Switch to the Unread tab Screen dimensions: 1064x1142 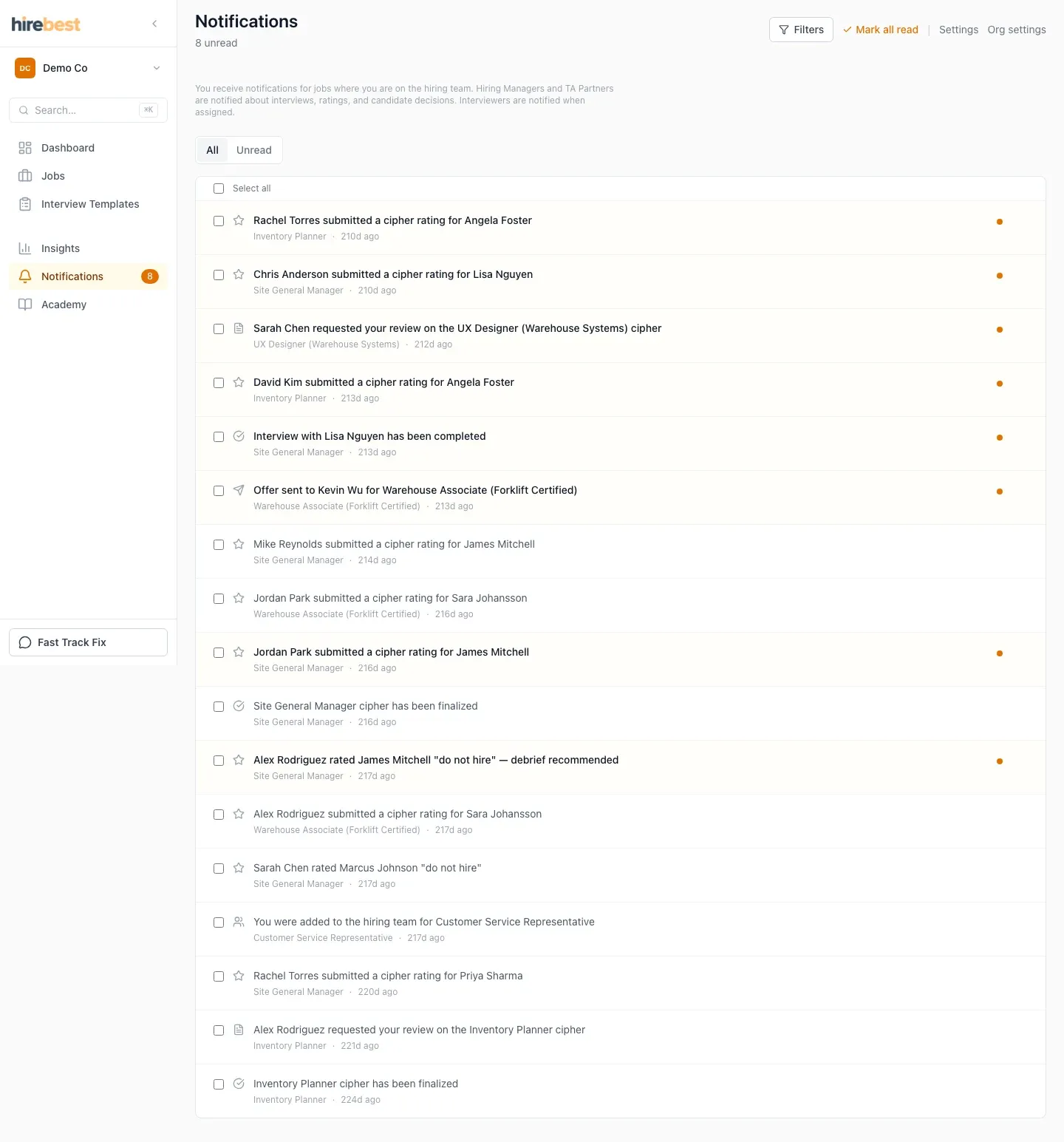(x=254, y=150)
